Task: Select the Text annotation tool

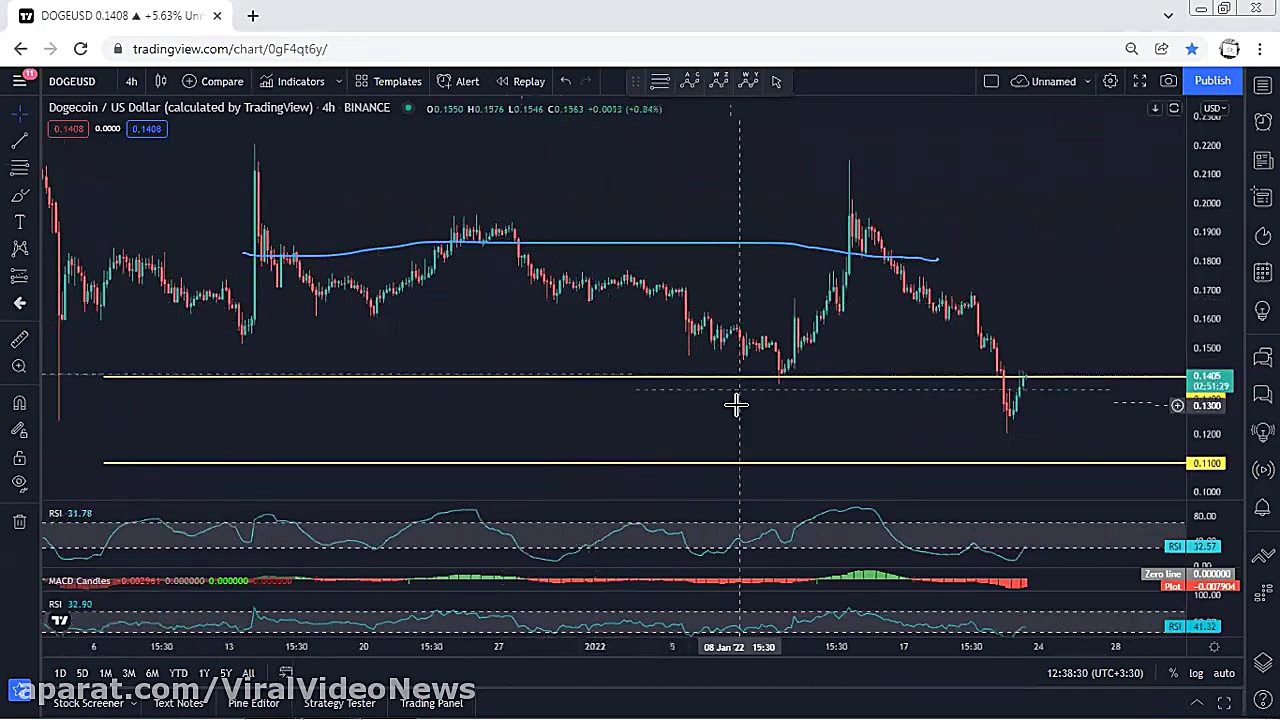Action: click(19, 222)
